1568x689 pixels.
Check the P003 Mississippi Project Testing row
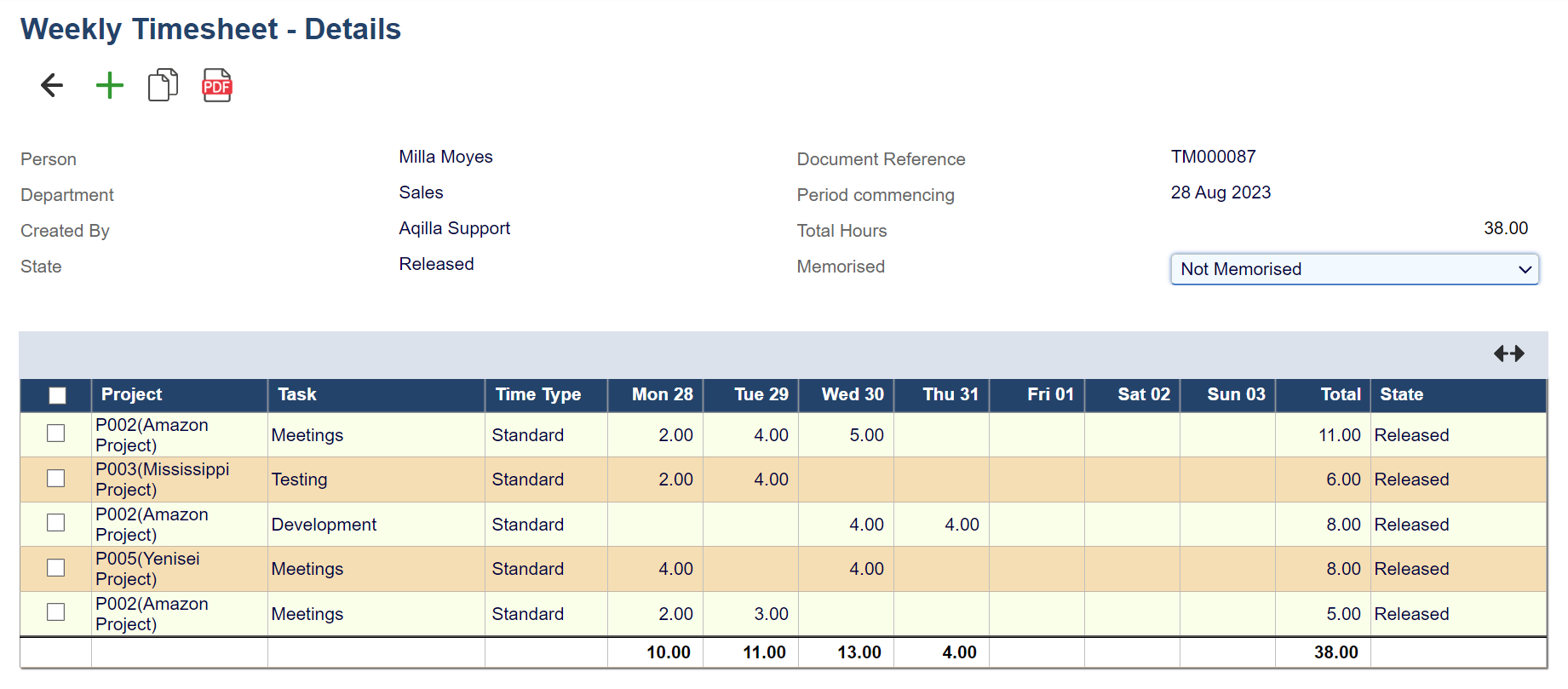click(x=56, y=479)
